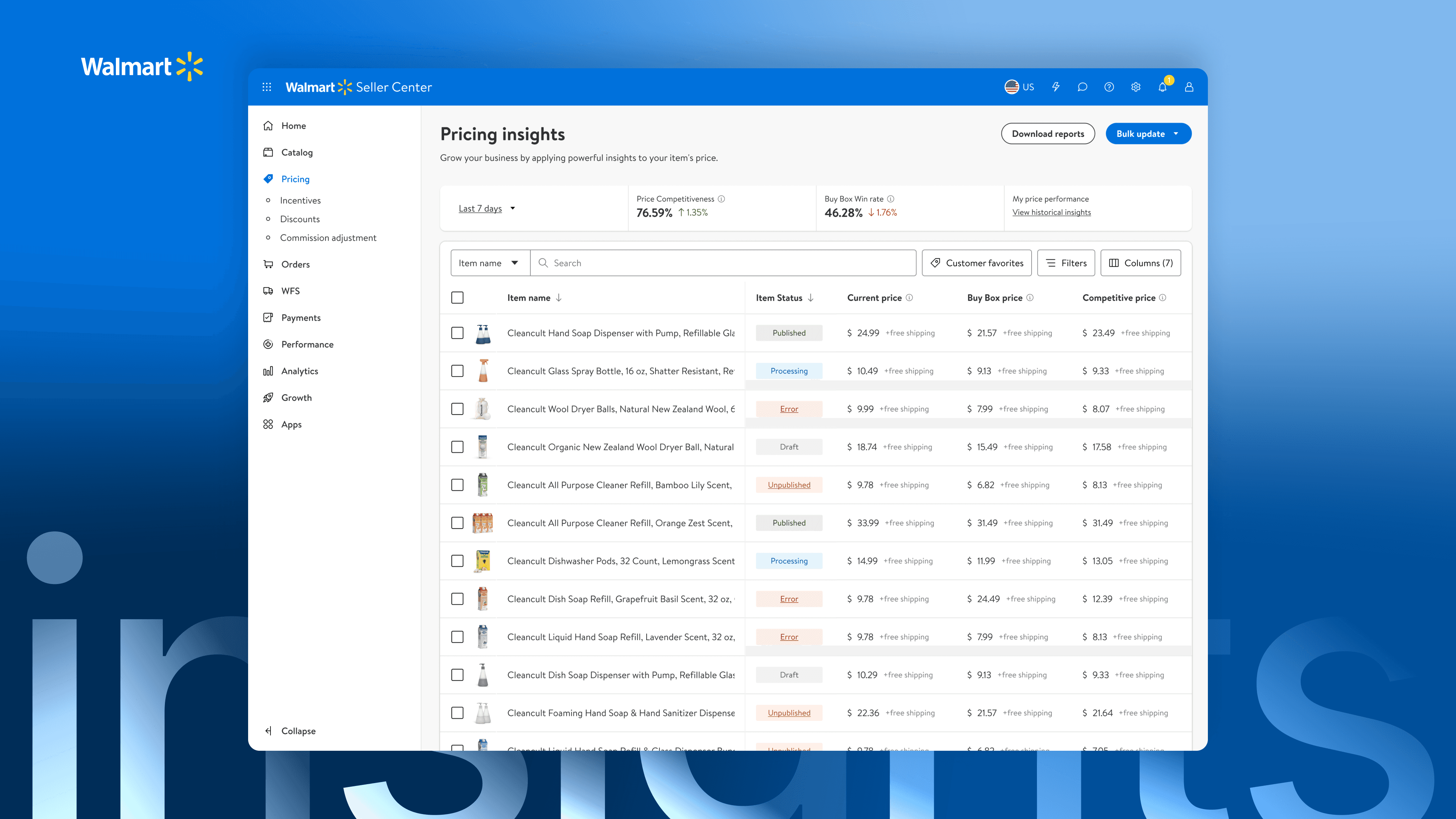Click the Orange Zest Cleaner Refill product thumbnail

(483, 523)
